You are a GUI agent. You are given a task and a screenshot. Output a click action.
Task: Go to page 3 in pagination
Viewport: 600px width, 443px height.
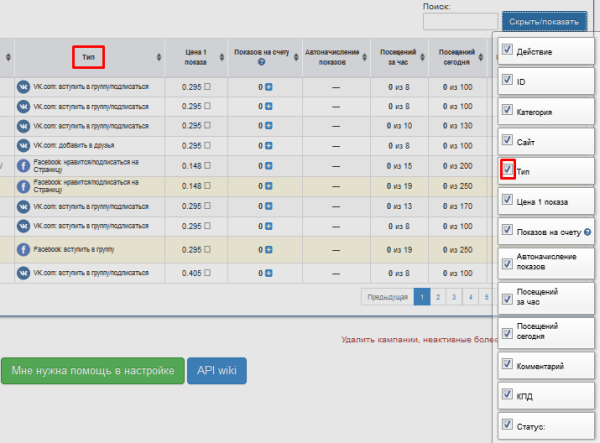453,297
